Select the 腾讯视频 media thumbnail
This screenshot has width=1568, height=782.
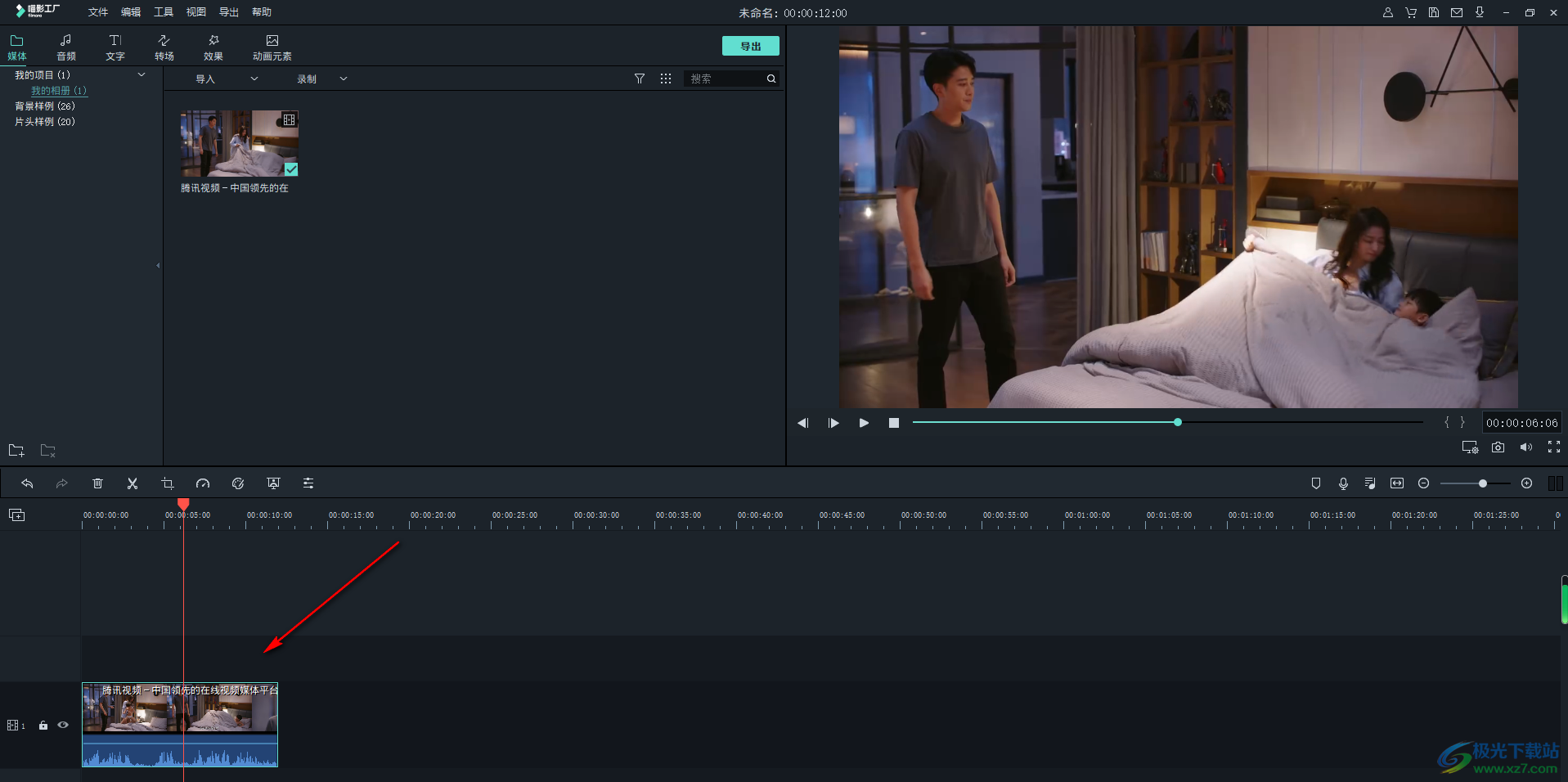tap(240, 143)
